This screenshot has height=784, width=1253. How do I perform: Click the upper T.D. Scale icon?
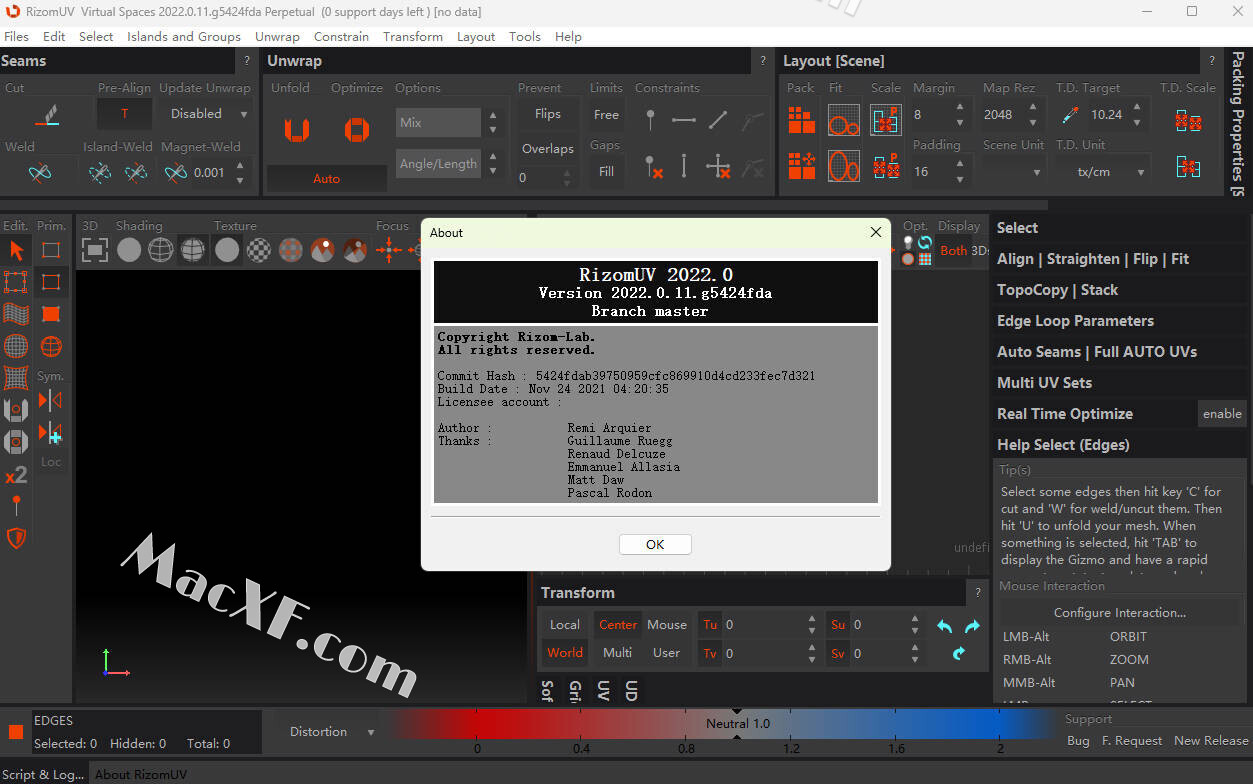point(1188,121)
